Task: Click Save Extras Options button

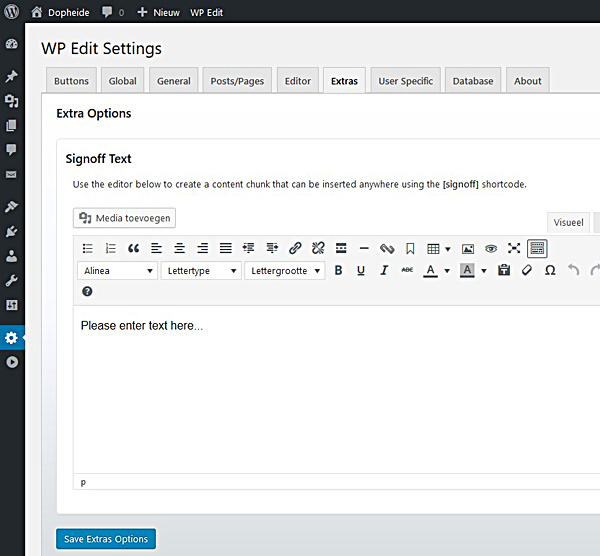Action: click(x=106, y=539)
